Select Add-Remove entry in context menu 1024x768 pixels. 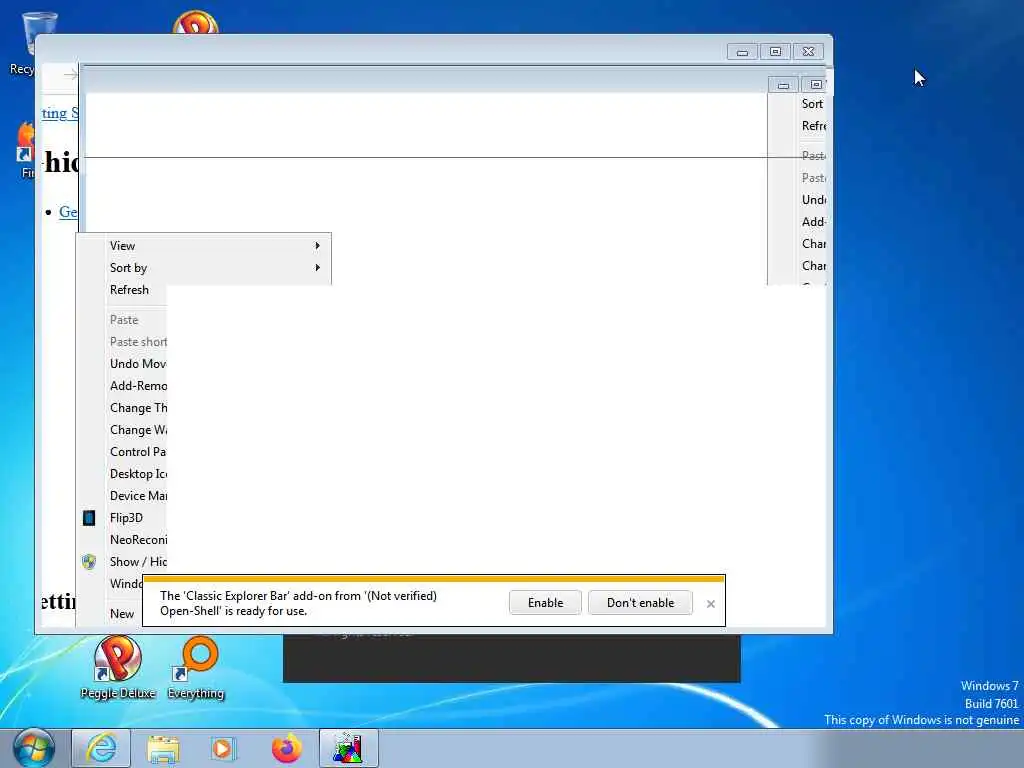pyautogui.click(x=138, y=386)
